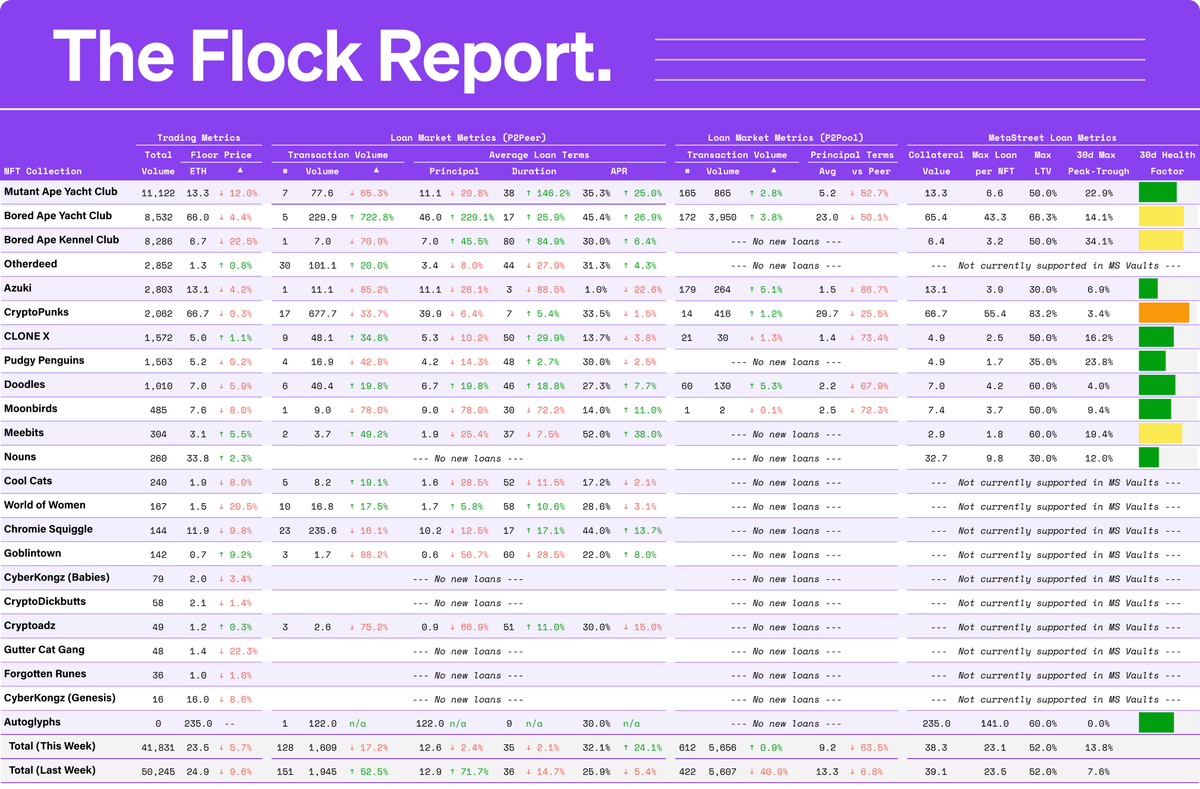Viewport: 1200px width, 789px height.
Task: Select the Meebits yellow health factor bar
Action: [x=1160, y=433]
